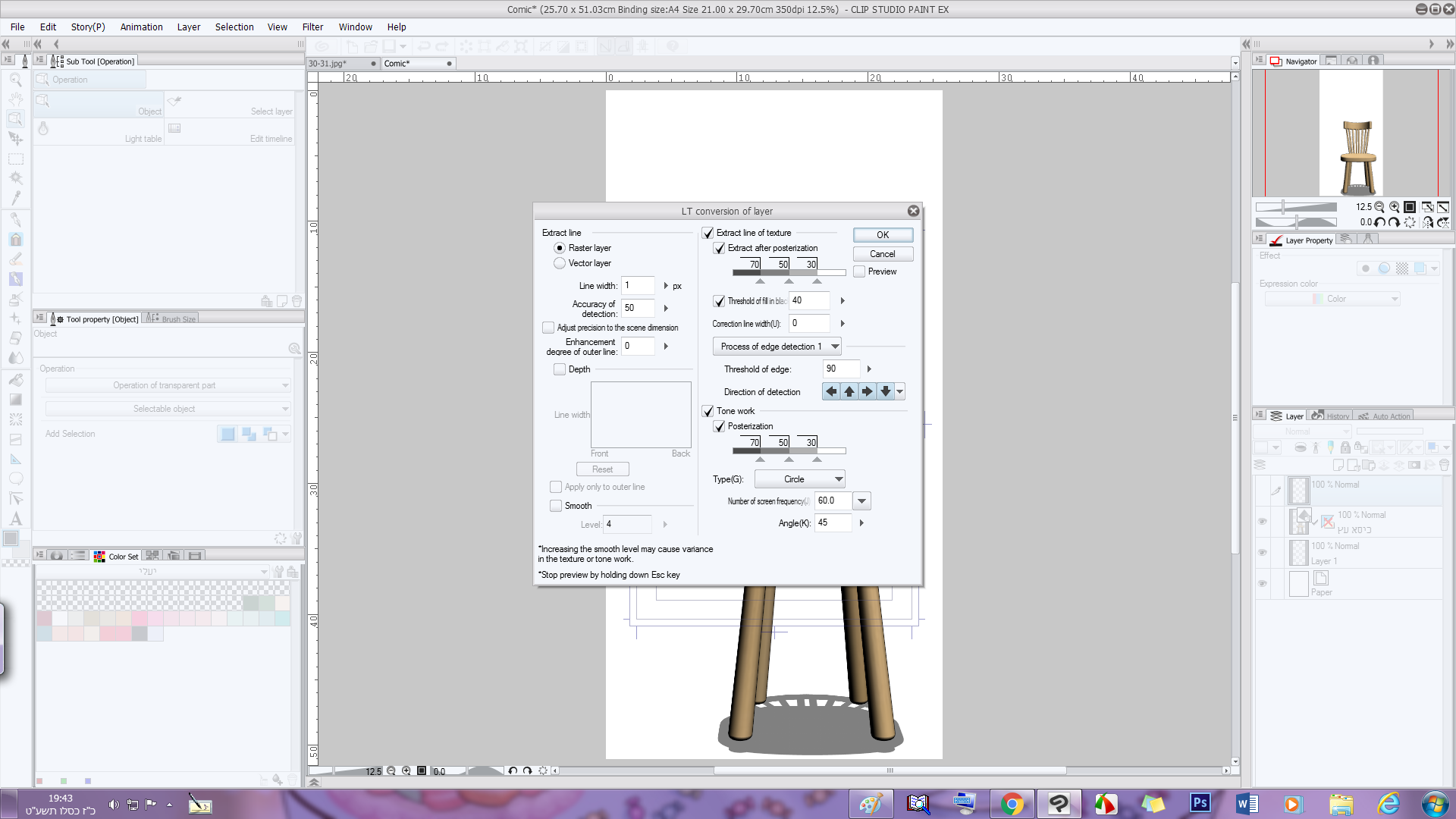This screenshot has width=1456, height=819.
Task: Toggle the down arrow detection direction
Action: [885, 391]
